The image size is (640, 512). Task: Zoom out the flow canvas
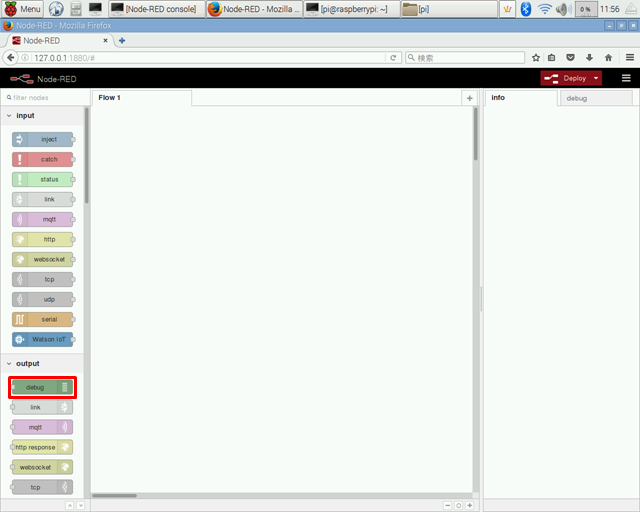(x=447, y=505)
